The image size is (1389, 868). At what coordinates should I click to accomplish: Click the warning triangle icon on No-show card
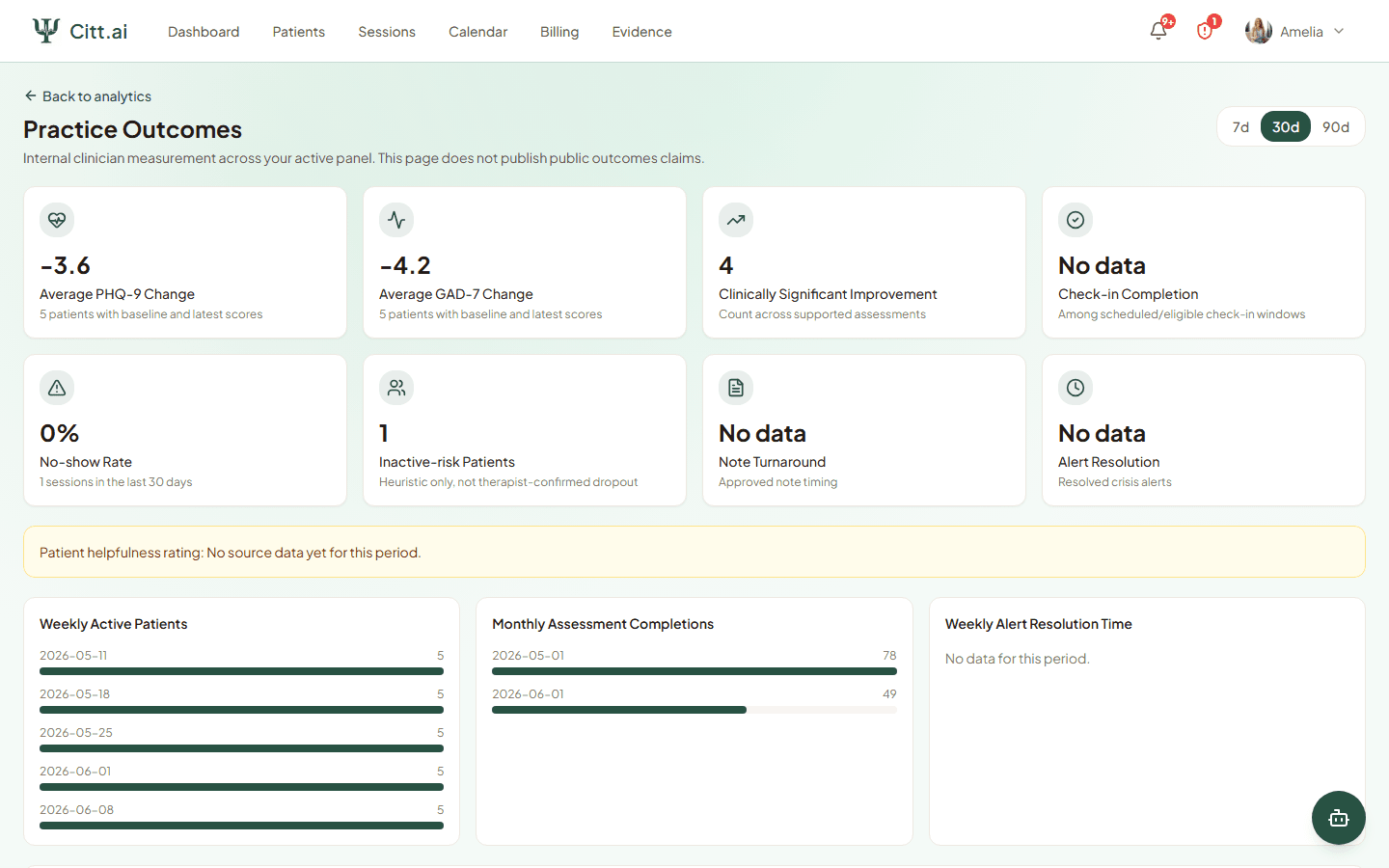coord(57,388)
